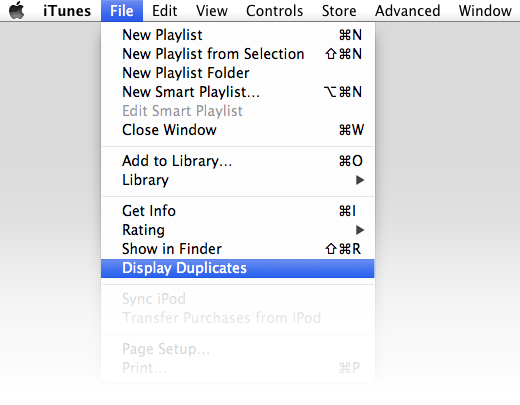Select Add to Library… entry
Image resolution: width=520 pixels, height=405 pixels.
238,161
